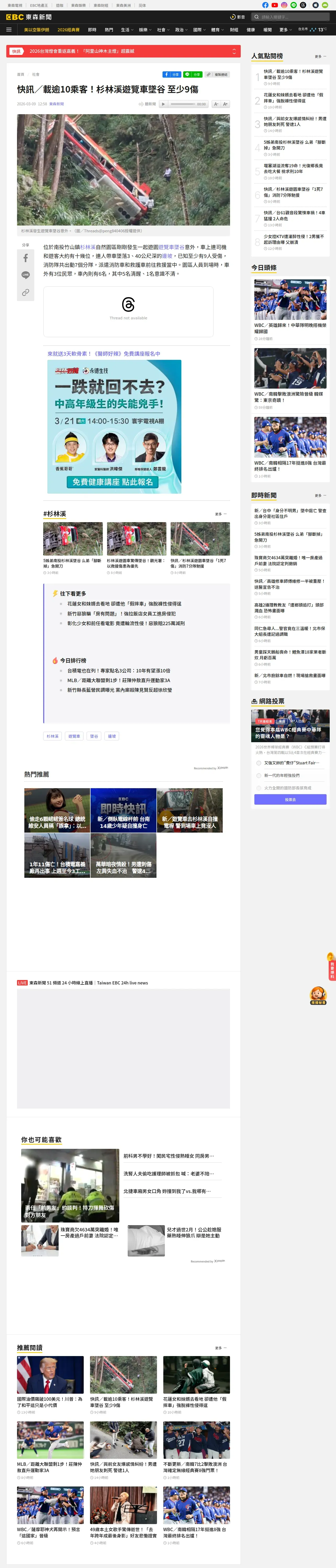The image size is (336, 1568).
Task: Open the 2026經典賽 nav item
Action: tap(68, 29)
